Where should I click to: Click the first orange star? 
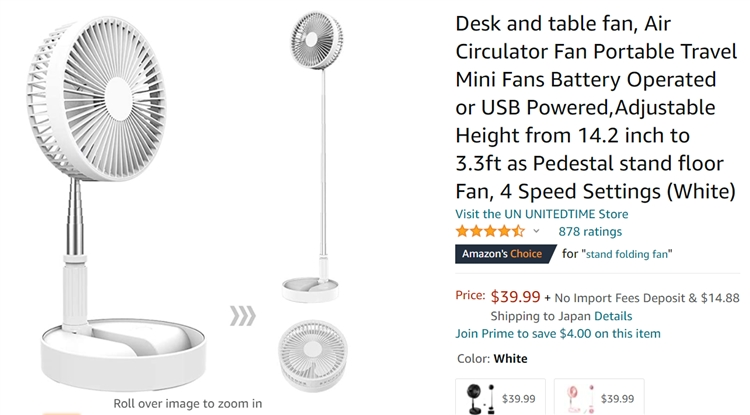462,231
